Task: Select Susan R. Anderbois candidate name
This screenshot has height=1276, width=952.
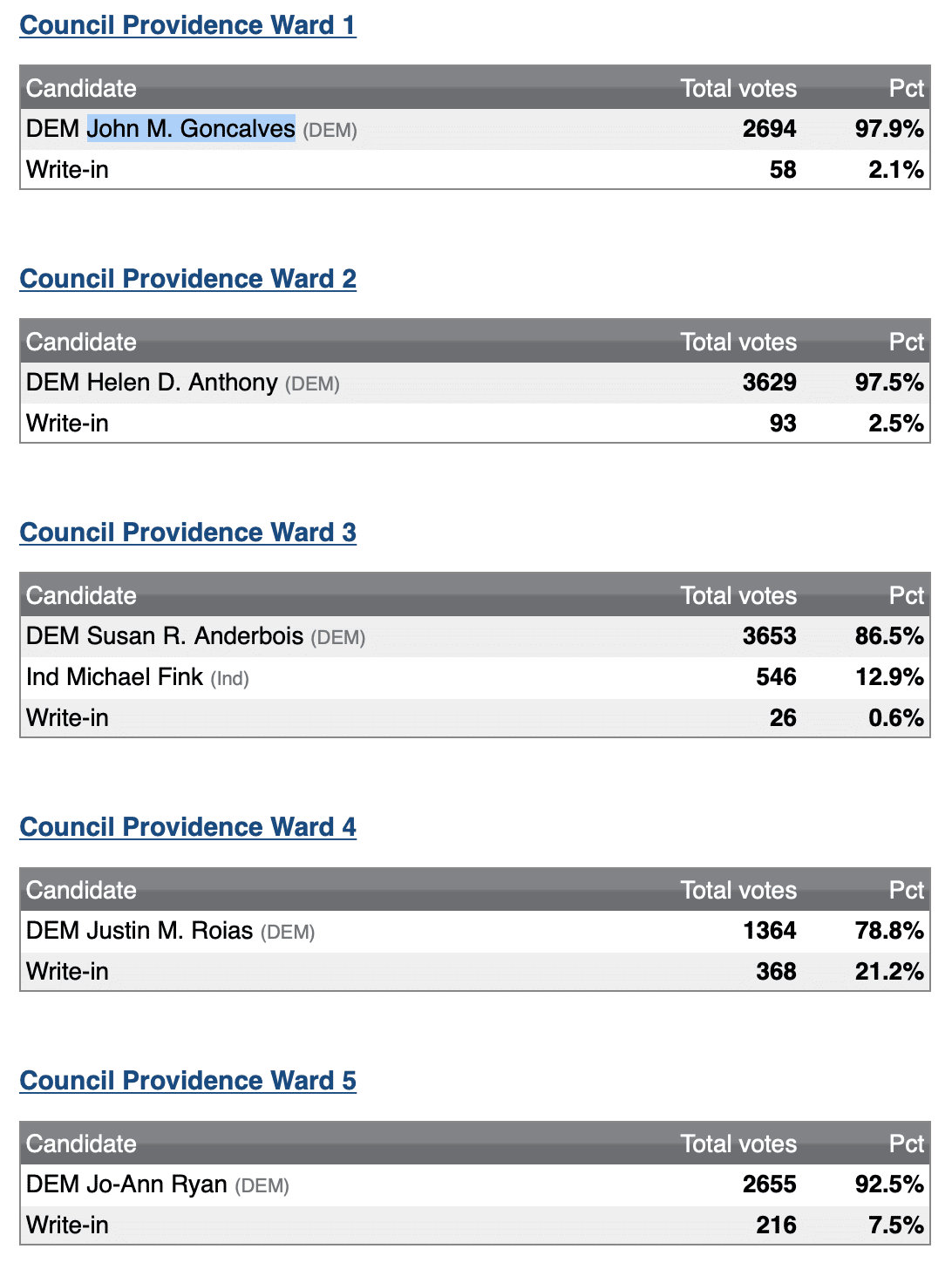Action: [165, 636]
